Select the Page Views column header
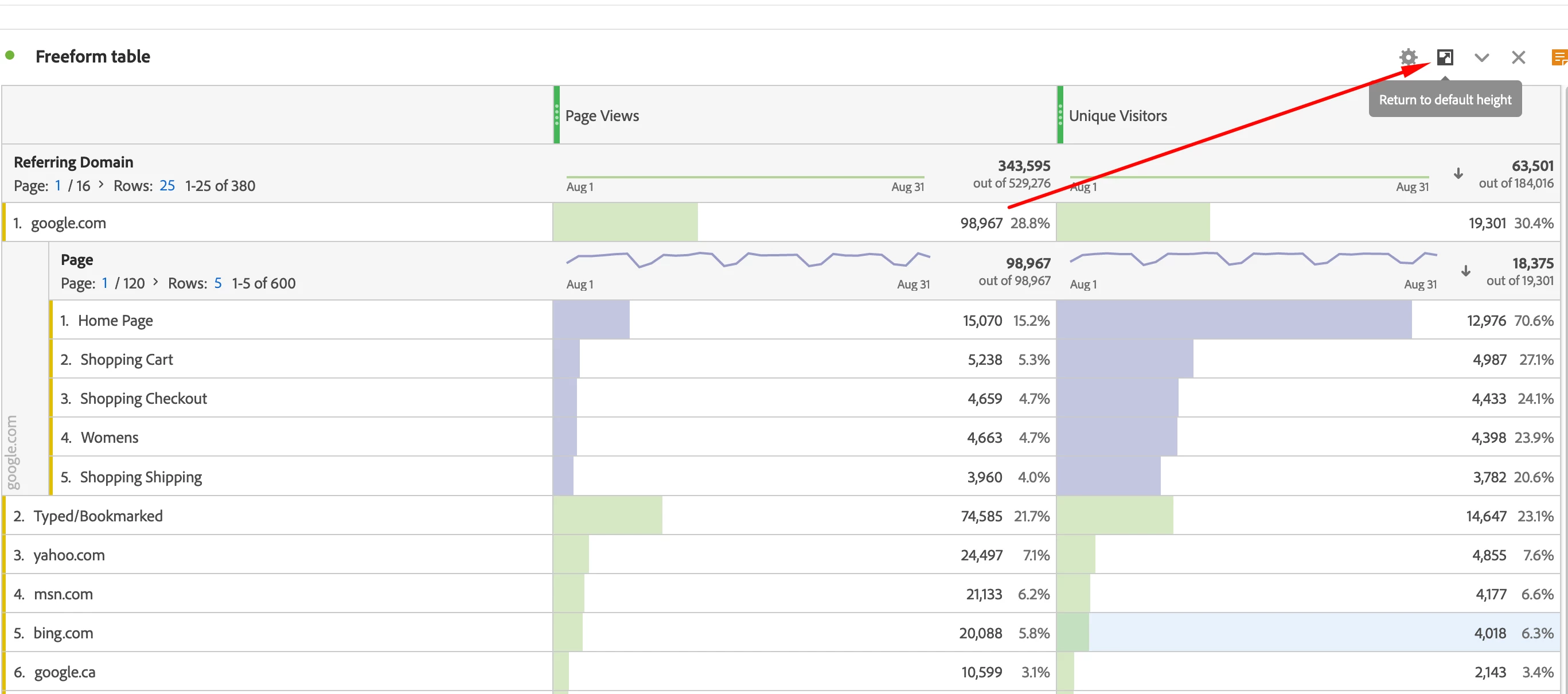The image size is (1568, 694). click(x=602, y=116)
